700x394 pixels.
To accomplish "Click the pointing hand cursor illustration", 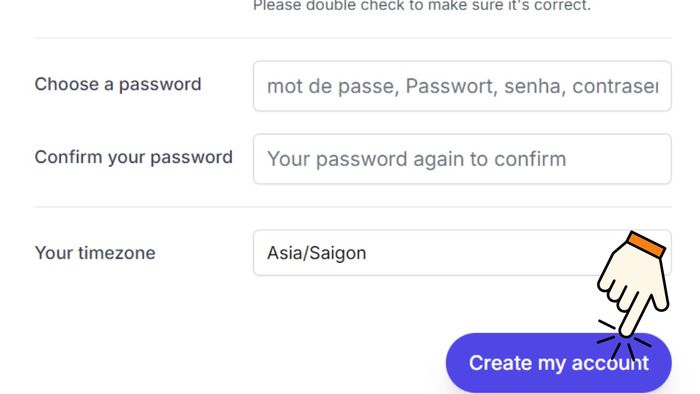I will 633,285.
